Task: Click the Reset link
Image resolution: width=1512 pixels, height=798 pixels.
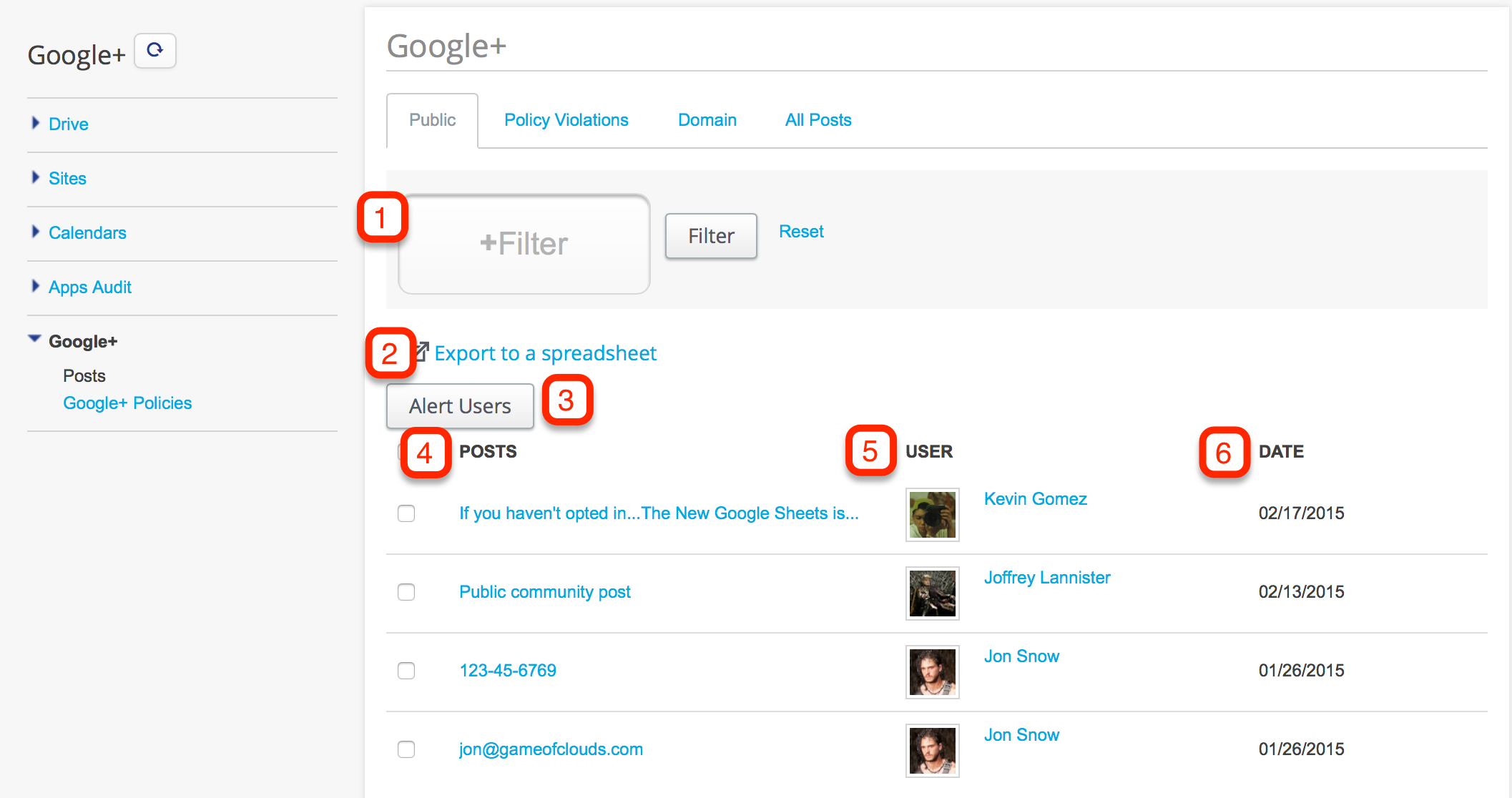Action: pos(801,232)
